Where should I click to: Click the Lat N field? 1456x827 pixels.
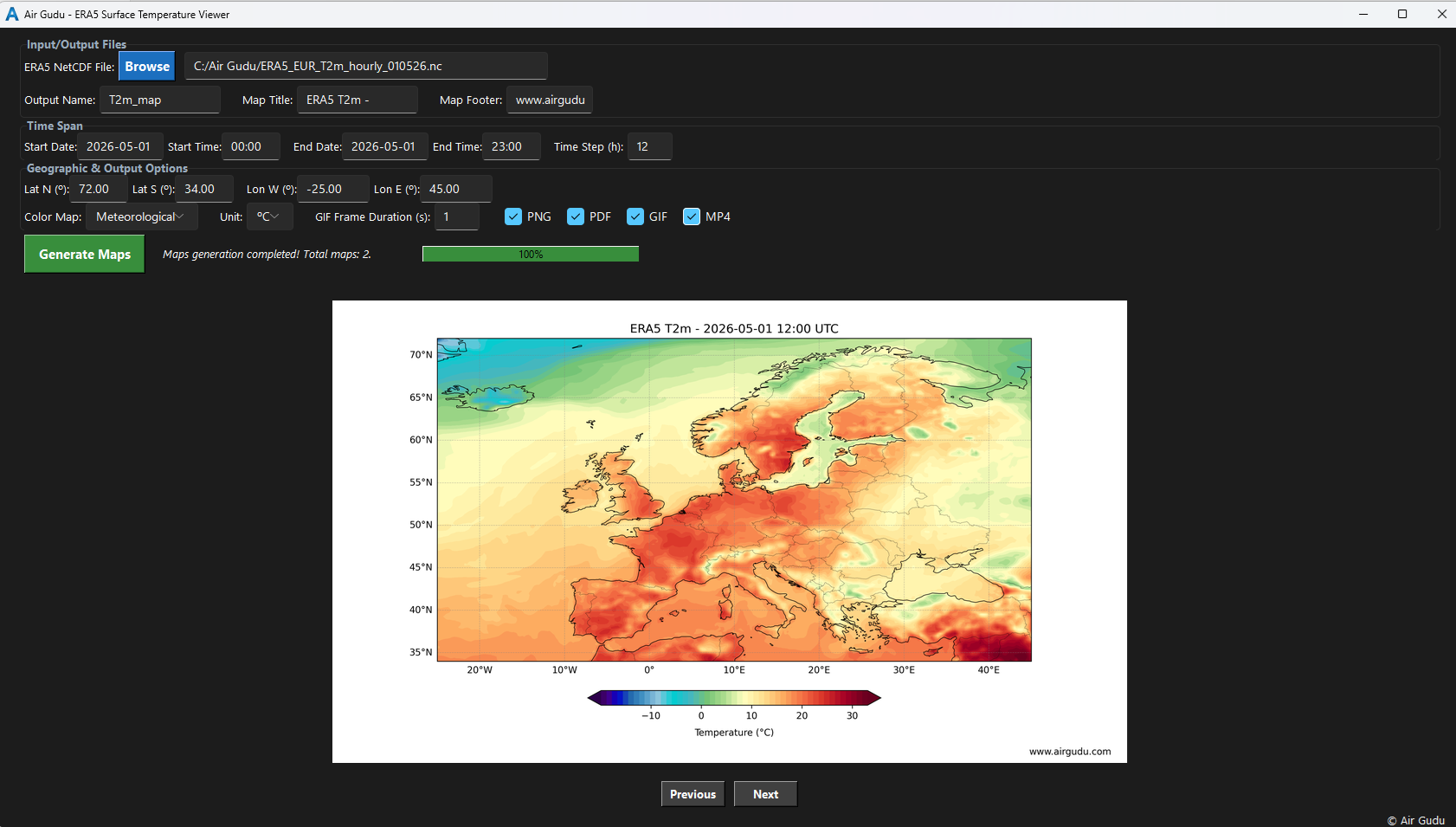pyautogui.click(x=99, y=189)
